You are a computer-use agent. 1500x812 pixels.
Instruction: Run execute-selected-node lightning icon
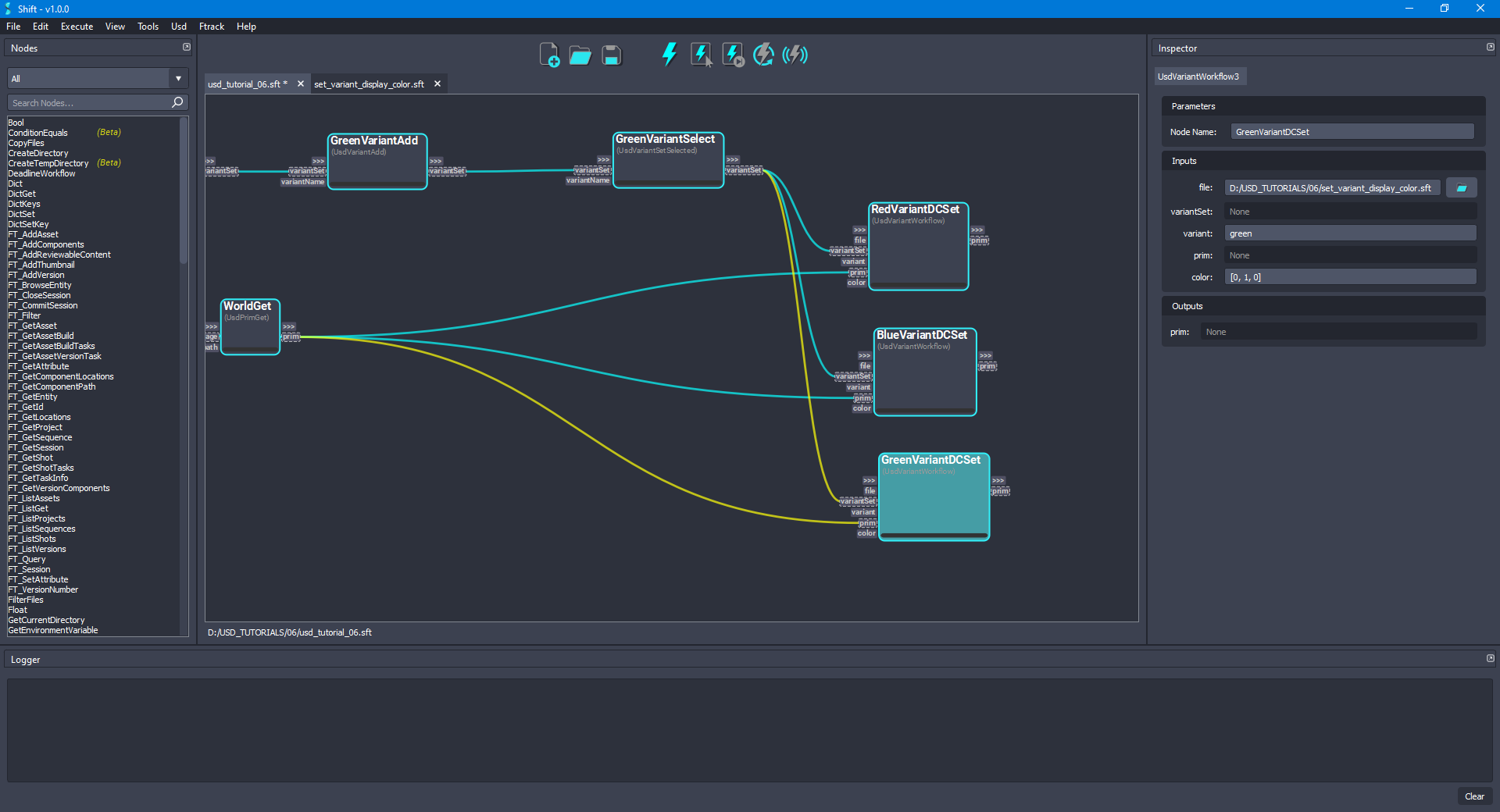click(x=700, y=55)
